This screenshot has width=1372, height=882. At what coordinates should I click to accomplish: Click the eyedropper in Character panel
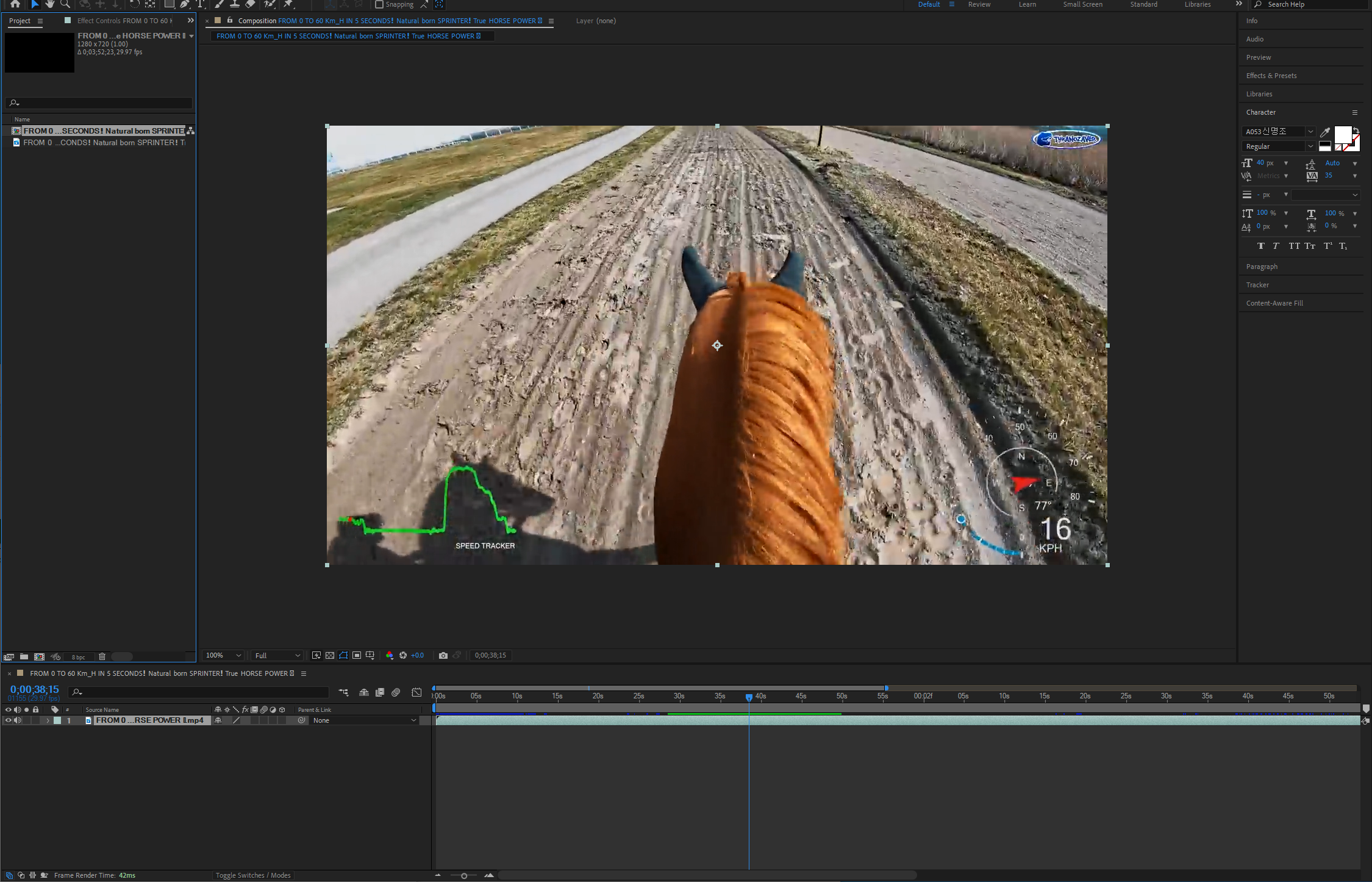coord(1324,132)
